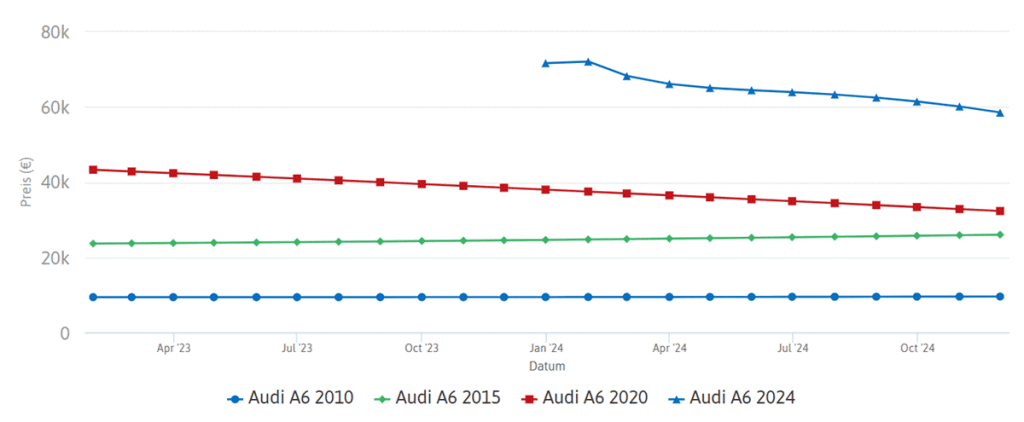Click the red square marker of Audi A6 2020 legend
This screenshot has height=422, width=1024.
tap(528, 398)
